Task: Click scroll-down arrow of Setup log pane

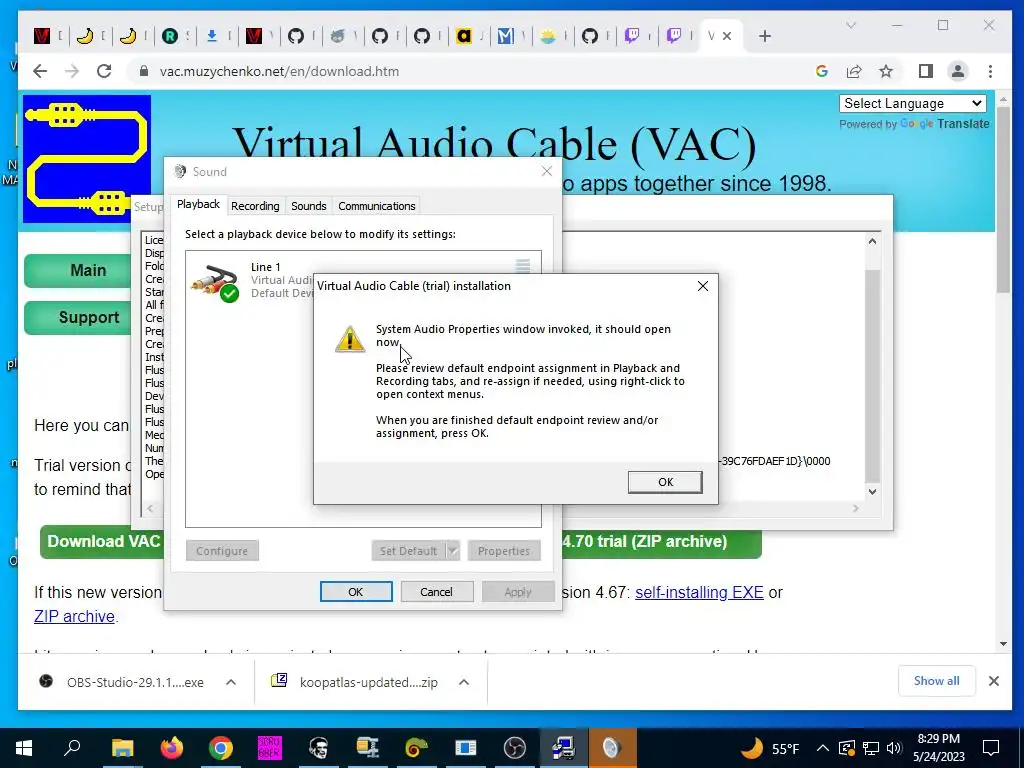Action: click(x=872, y=492)
